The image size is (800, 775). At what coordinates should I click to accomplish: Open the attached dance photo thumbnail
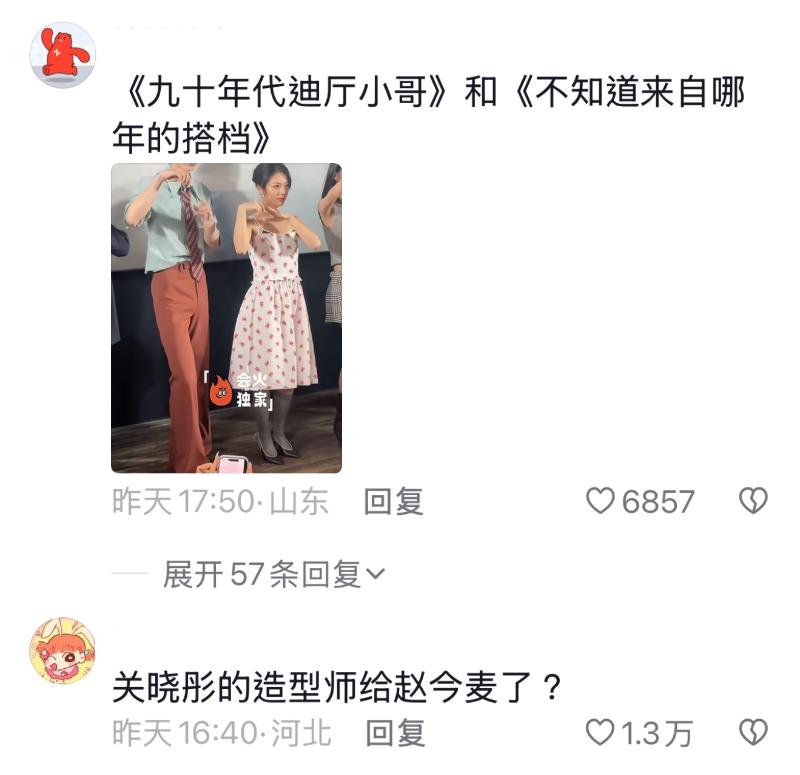[x=227, y=318]
